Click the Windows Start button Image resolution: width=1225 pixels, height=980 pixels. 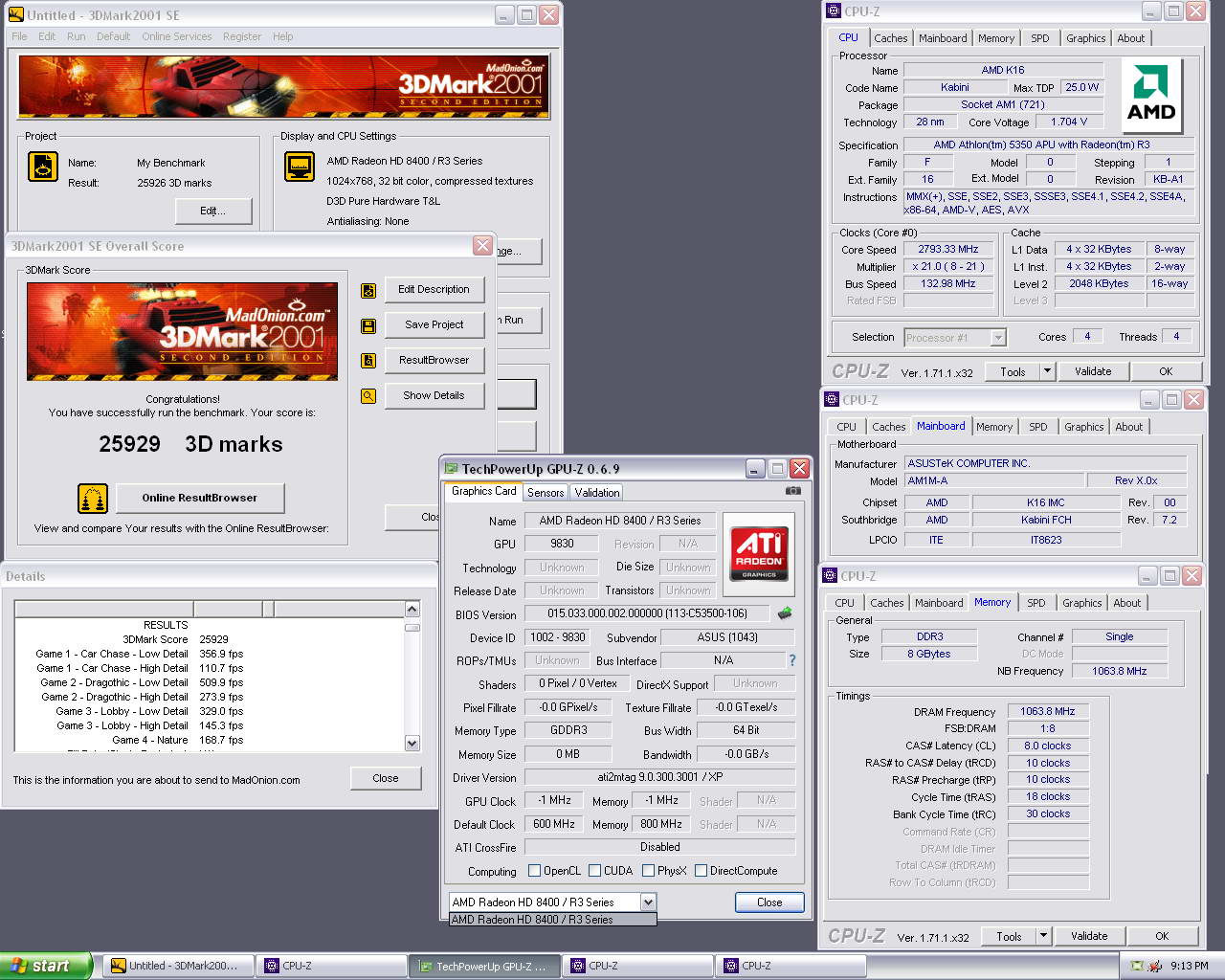coord(46,966)
